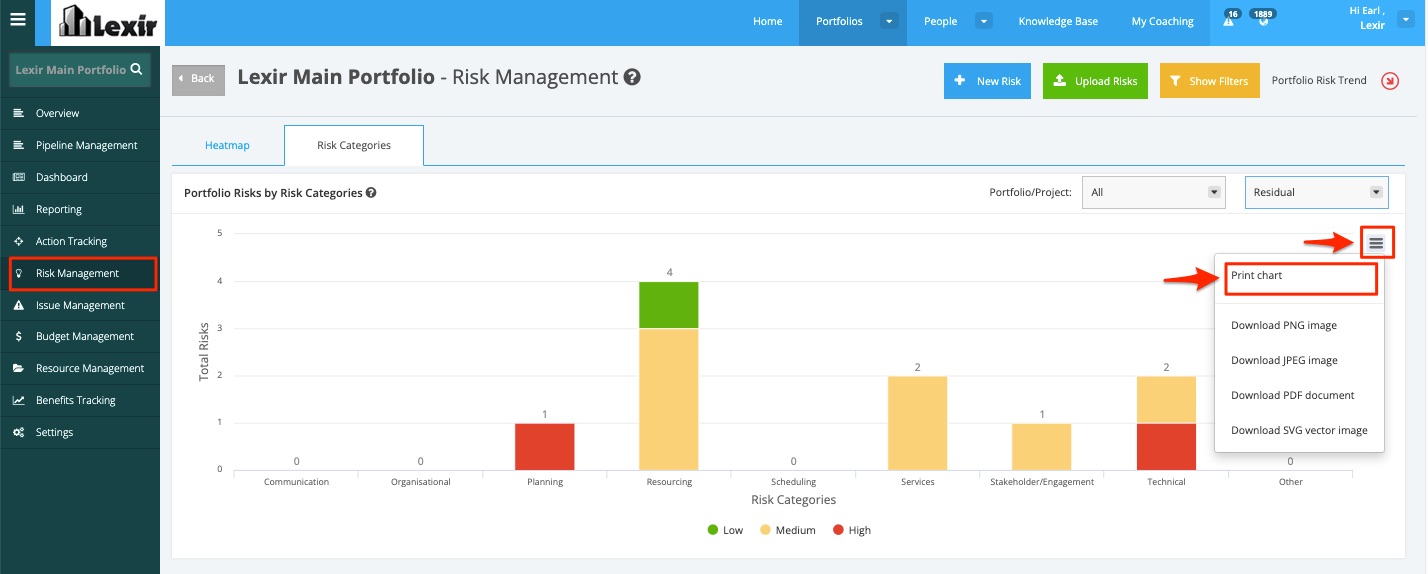Open the hamburger main menu icon
The width and height of the screenshot is (1428, 574).
click(x=18, y=19)
